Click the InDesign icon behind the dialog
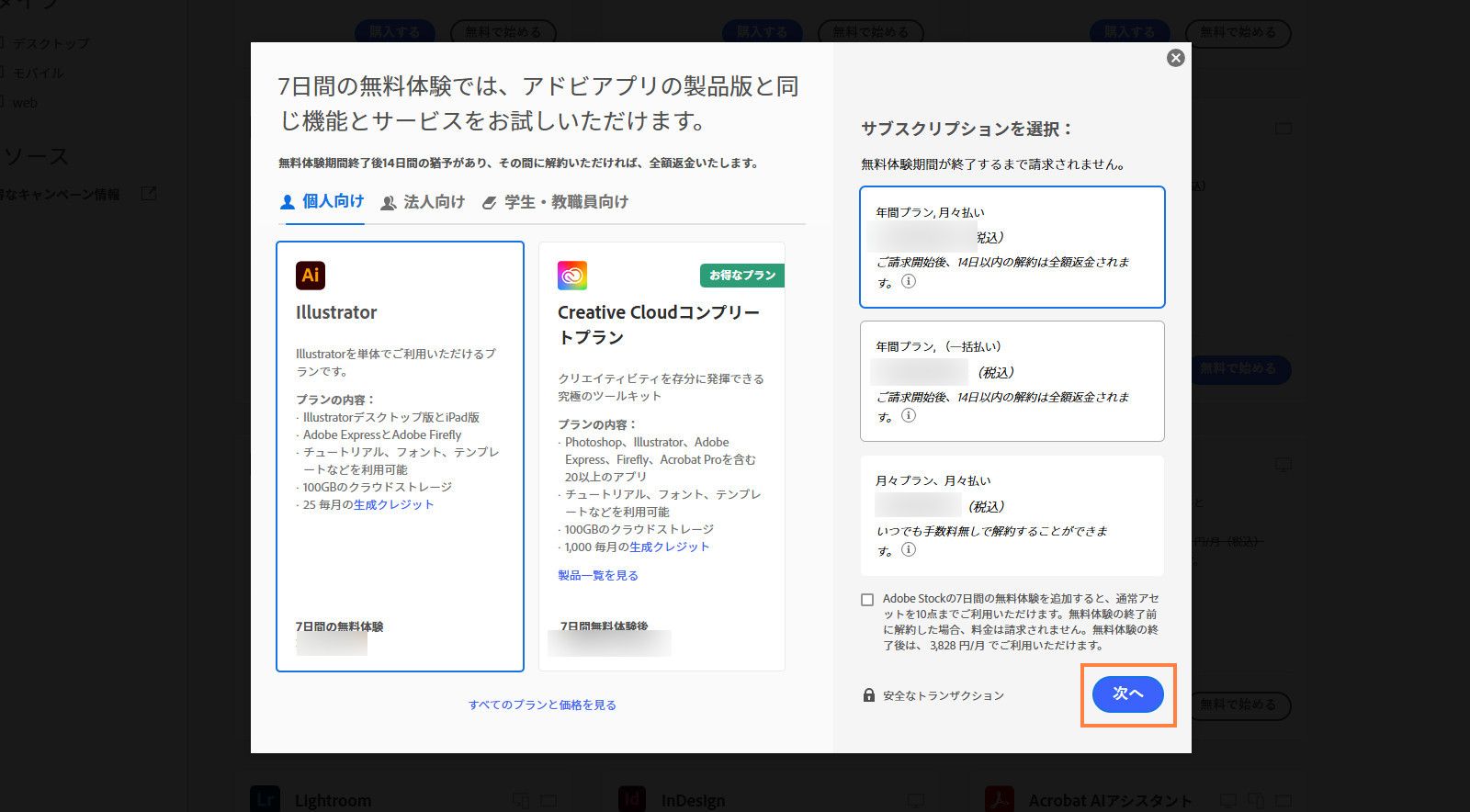 [x=632, y=799]
